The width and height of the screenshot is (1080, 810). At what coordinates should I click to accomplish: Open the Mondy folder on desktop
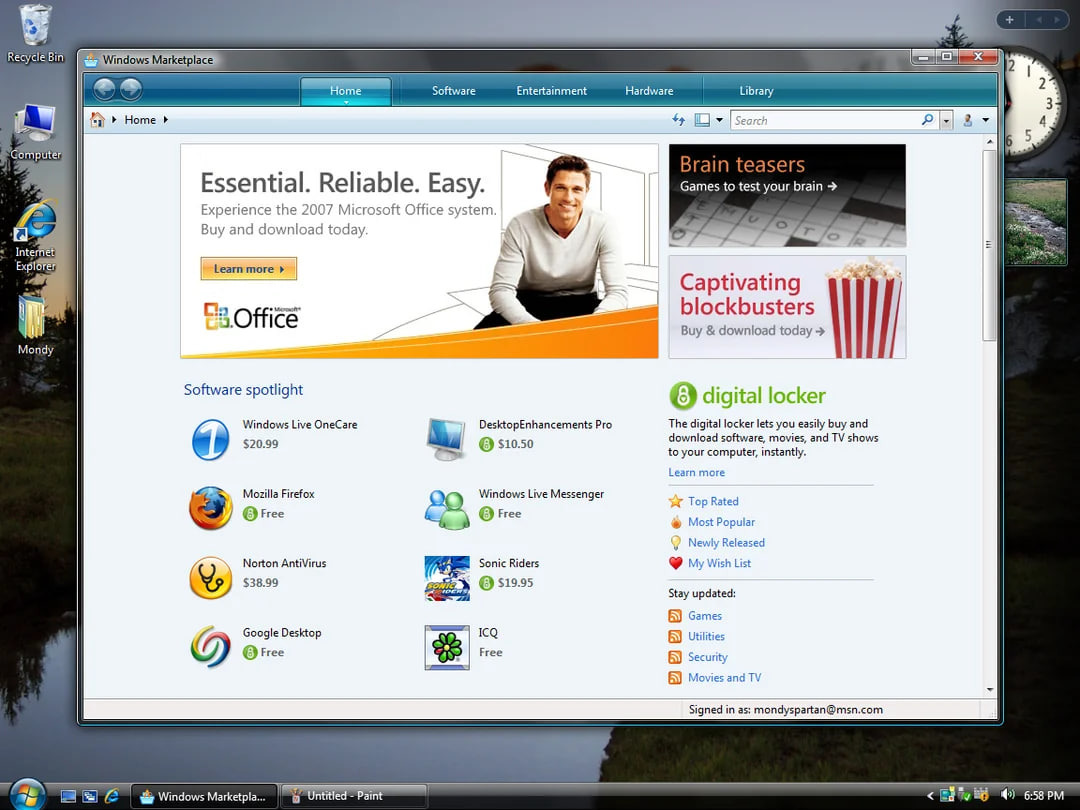point(34,326)
